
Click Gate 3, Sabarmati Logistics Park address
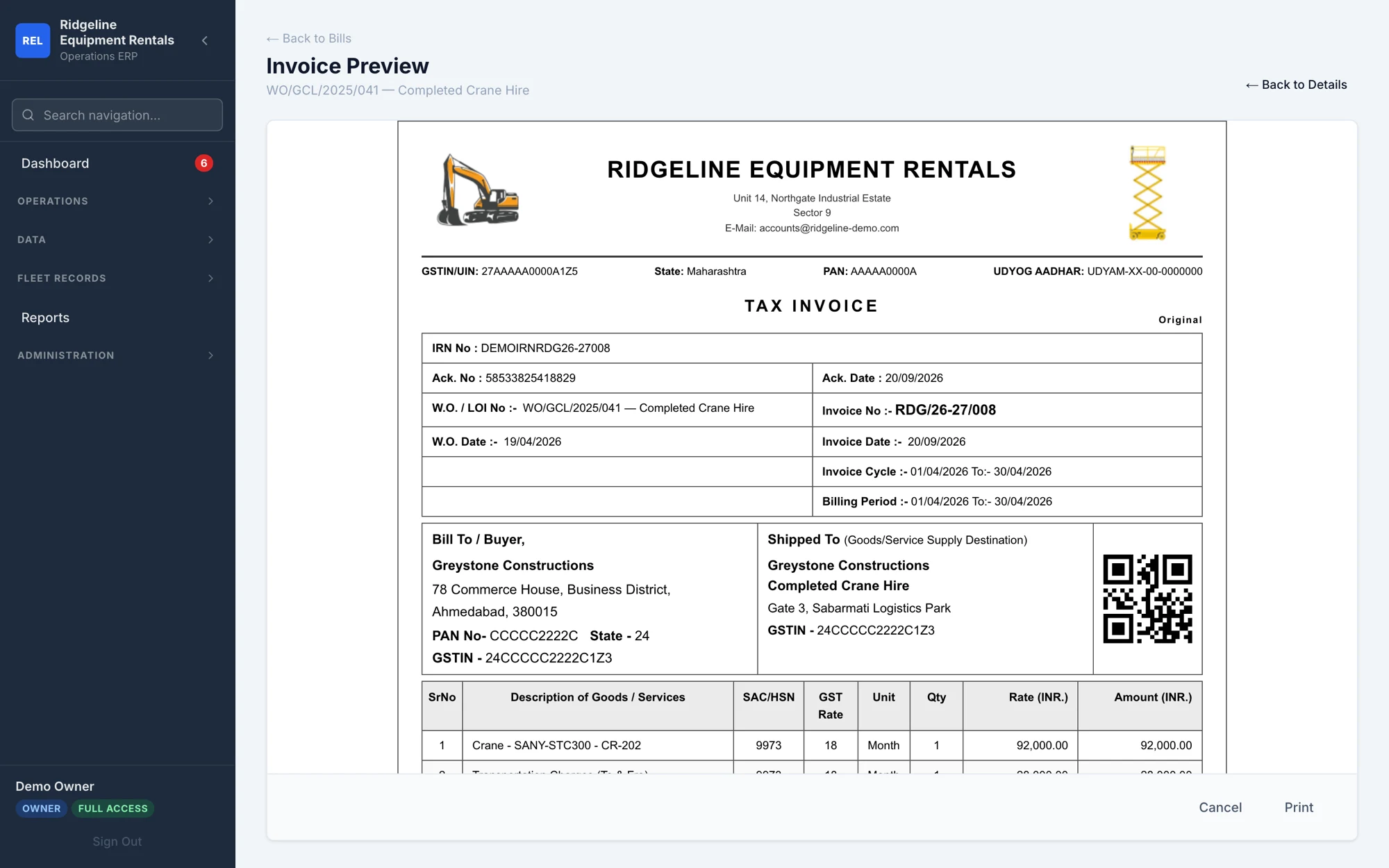point(859,608)
